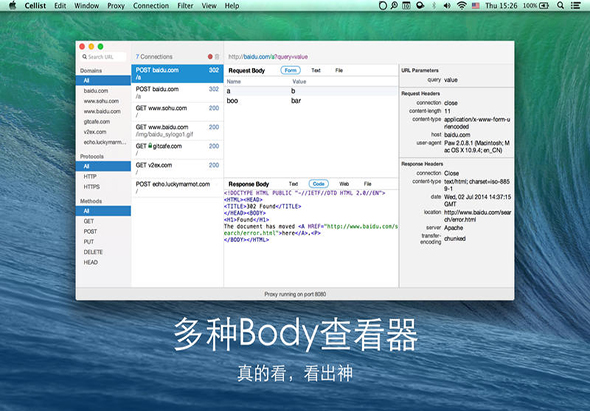Click the calendar icon in menu bar
The image size is (590, 411).
[x=406, y=6]
